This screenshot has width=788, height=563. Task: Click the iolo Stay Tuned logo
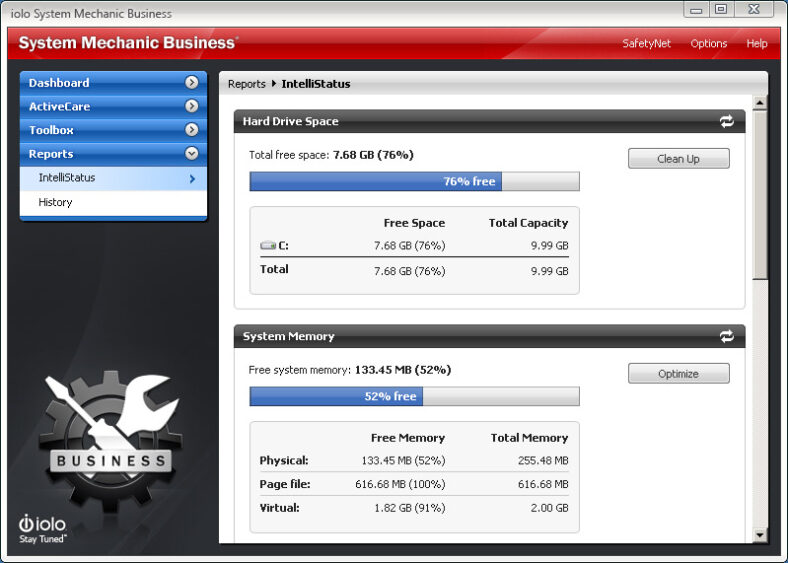(x=43, y=529)
